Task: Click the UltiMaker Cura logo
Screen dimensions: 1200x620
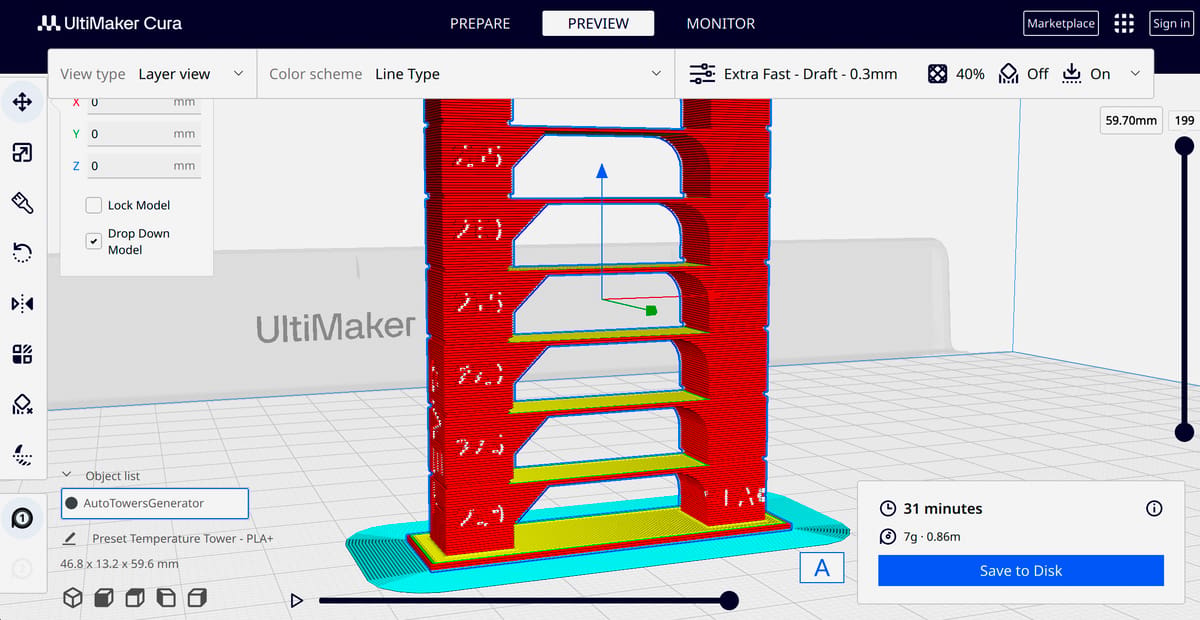Action: pos(110,23)
